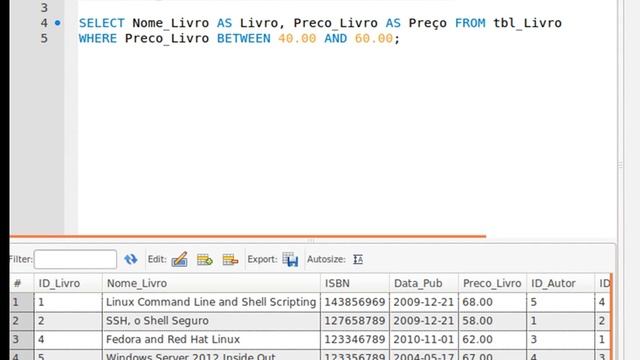
Task: Click the WHERE keyword on line 5
Action: 98,38
